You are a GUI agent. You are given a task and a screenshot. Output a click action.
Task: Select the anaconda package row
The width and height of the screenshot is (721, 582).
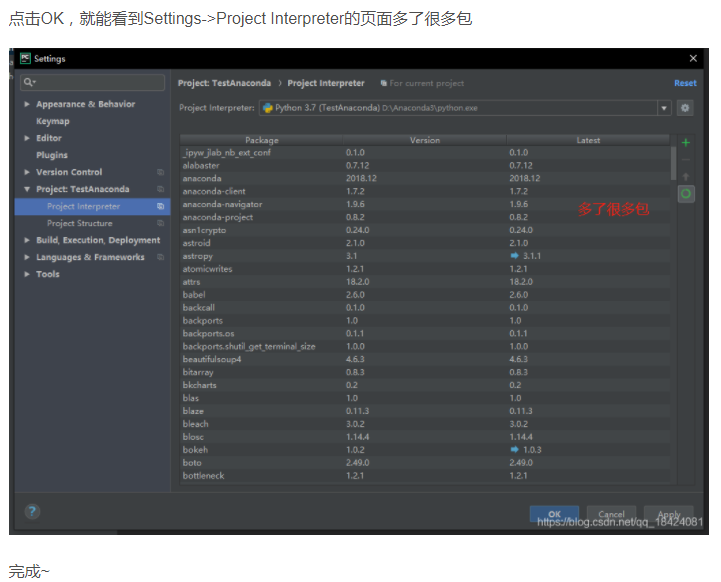425,178
